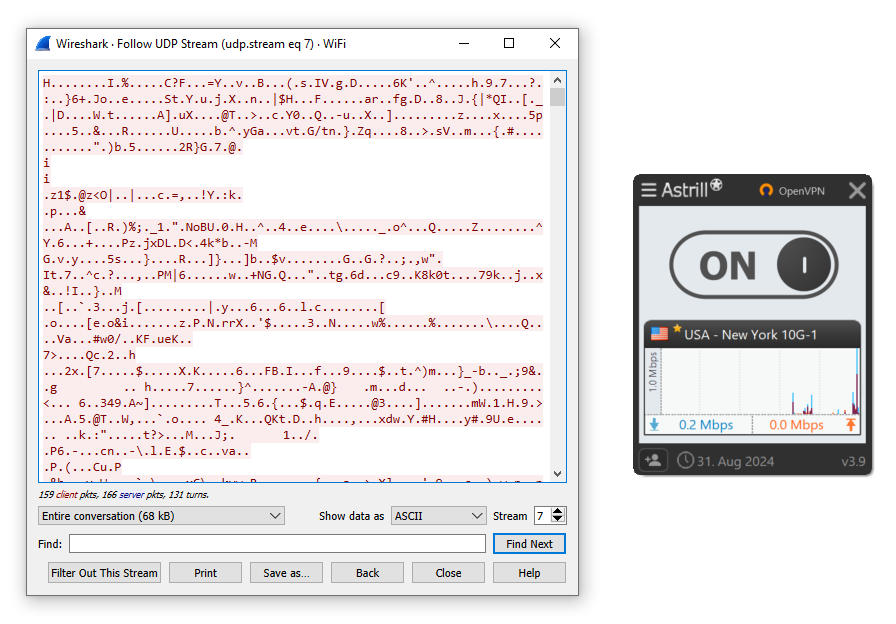Screen dimensions: 896x624
Task: Click the Stream number field
Action: click(x=542, y=516)
